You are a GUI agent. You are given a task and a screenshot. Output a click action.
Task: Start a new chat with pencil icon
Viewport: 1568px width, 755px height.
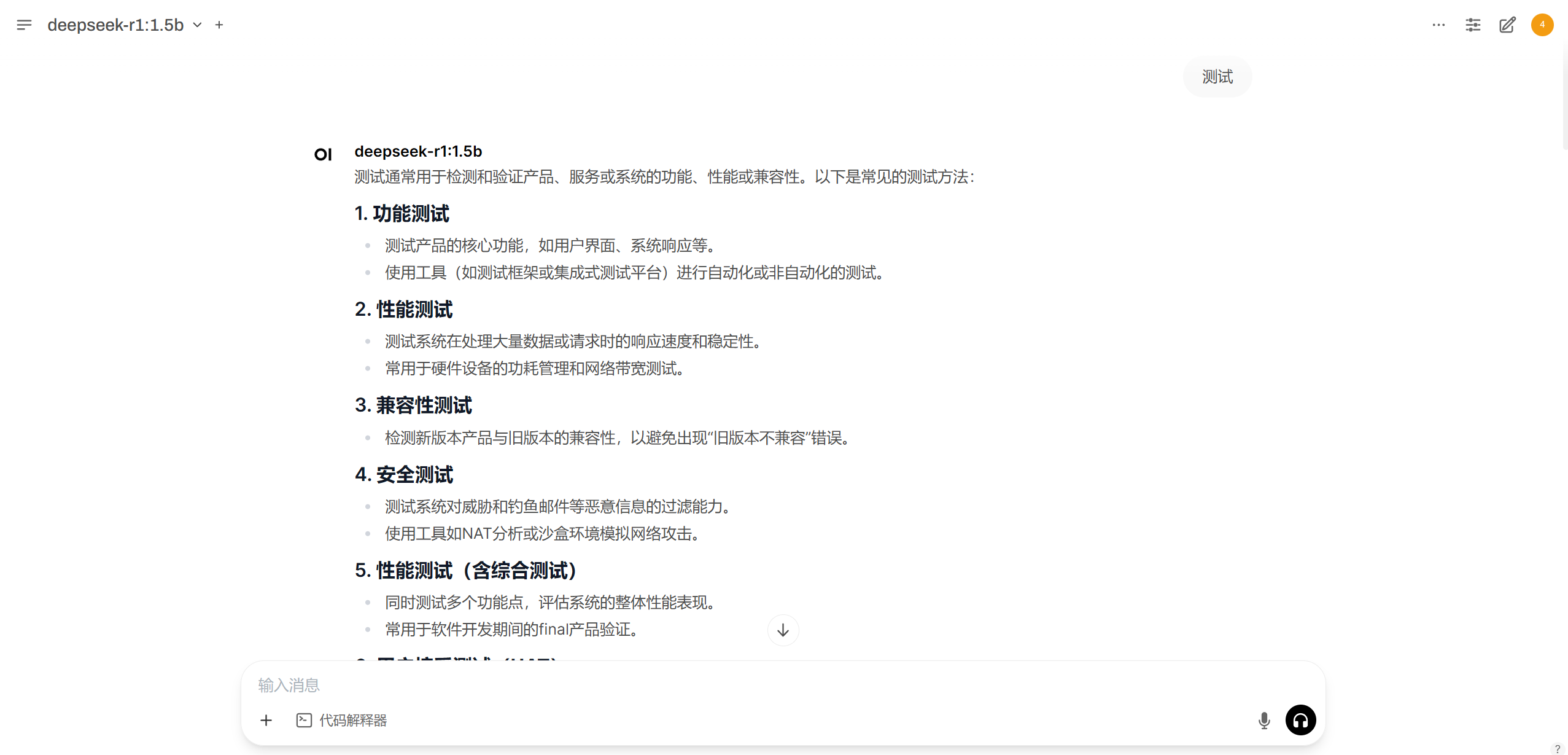(1507, 25)
